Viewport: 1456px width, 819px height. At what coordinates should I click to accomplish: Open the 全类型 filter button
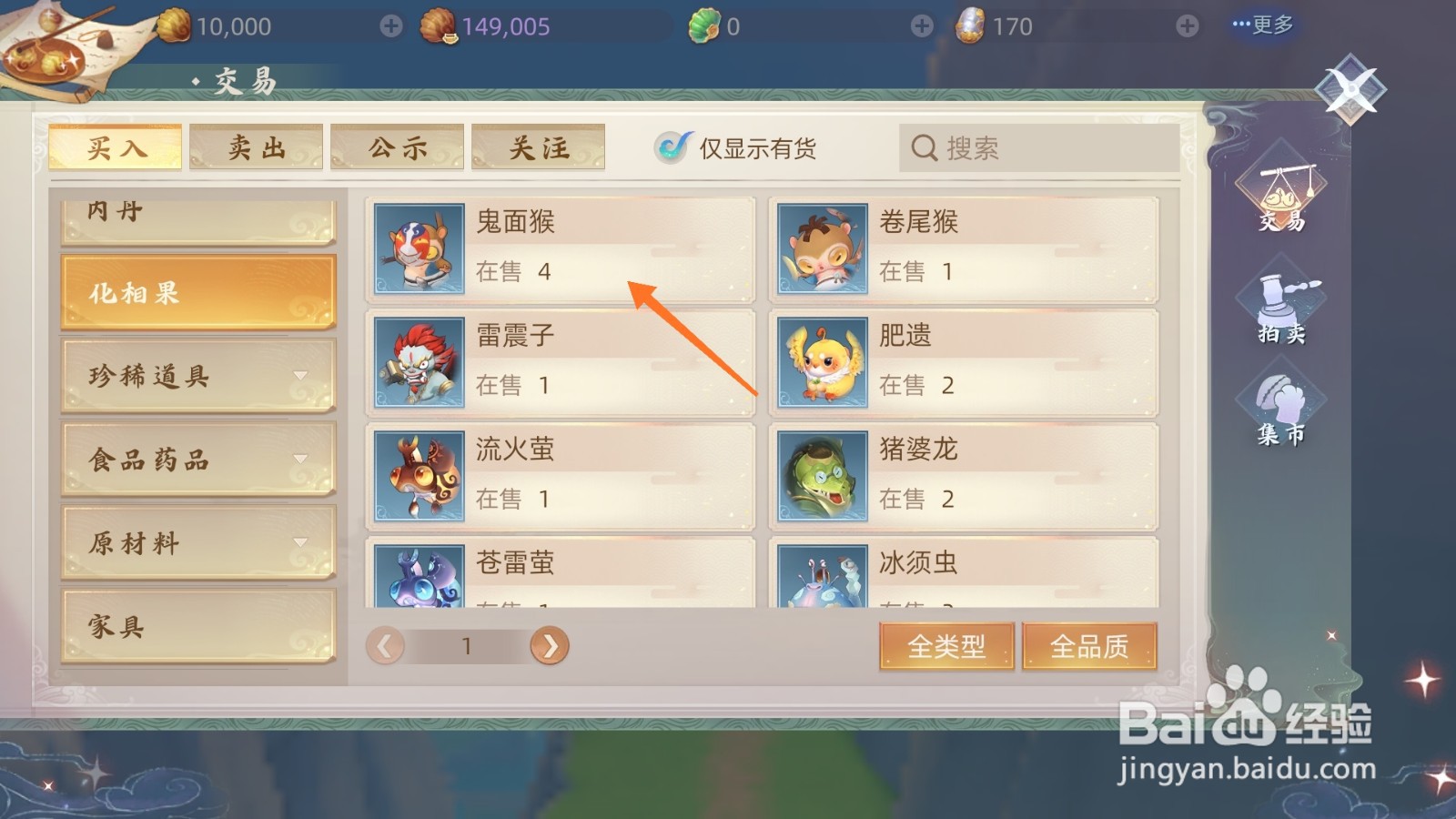pyautogui.click(x=946, y=646)
